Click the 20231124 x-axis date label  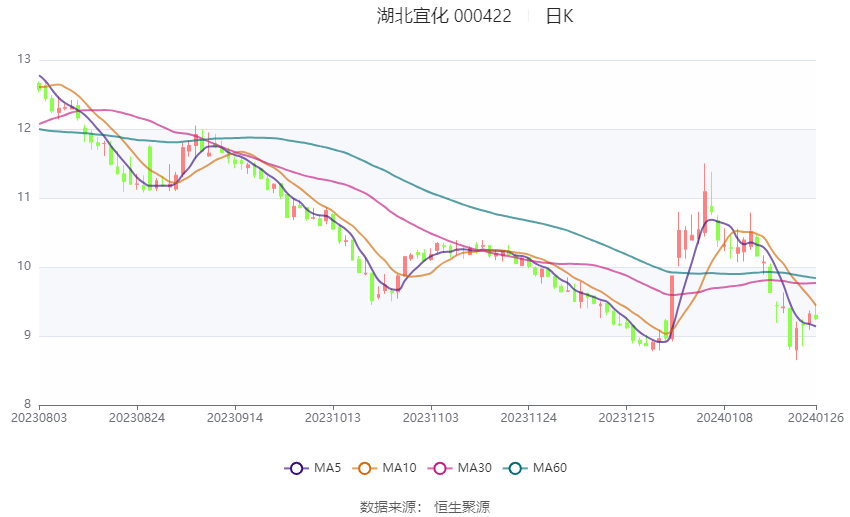529,418
